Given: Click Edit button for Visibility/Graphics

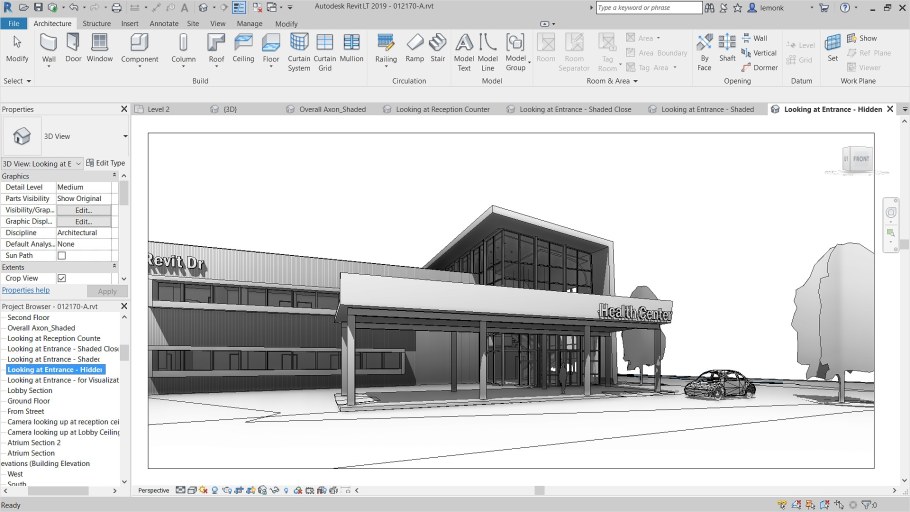Looking at the screenshot, I should (x=83, y=210).
